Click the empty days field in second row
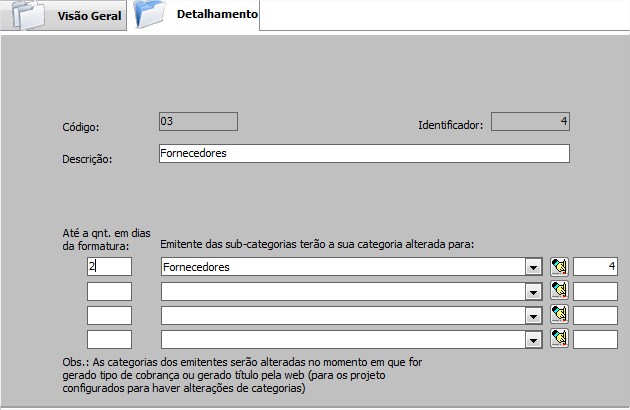 pyautogui.click(x=109, y=291)
